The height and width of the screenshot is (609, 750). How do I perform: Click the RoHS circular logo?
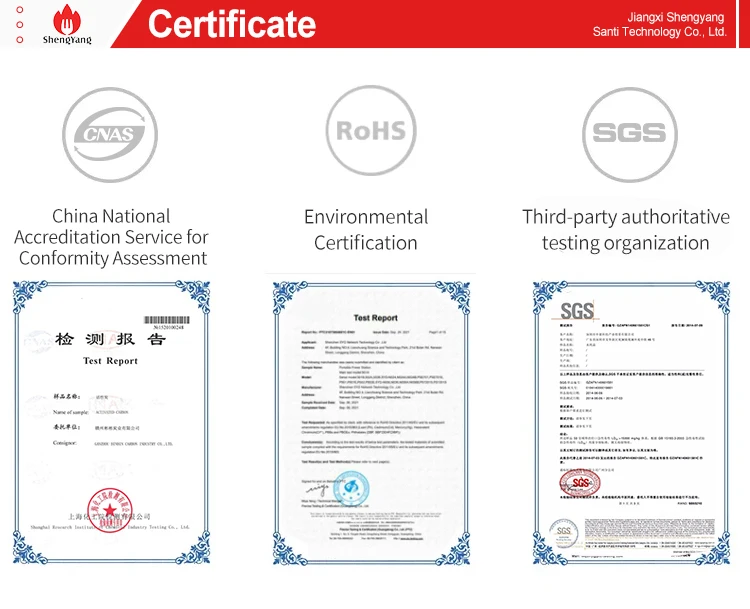(371, 131)
